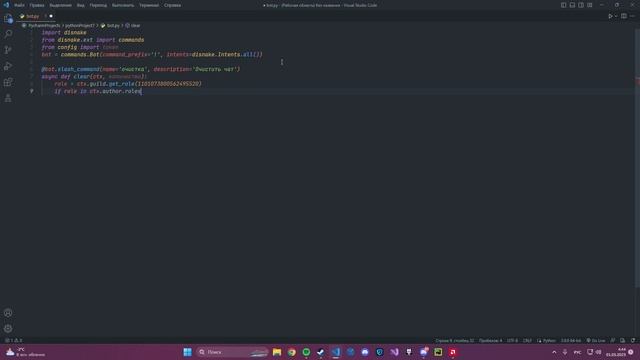The image size is (640, 360).
Task: Open PyCharm from the taskbar
Action: 438,352
